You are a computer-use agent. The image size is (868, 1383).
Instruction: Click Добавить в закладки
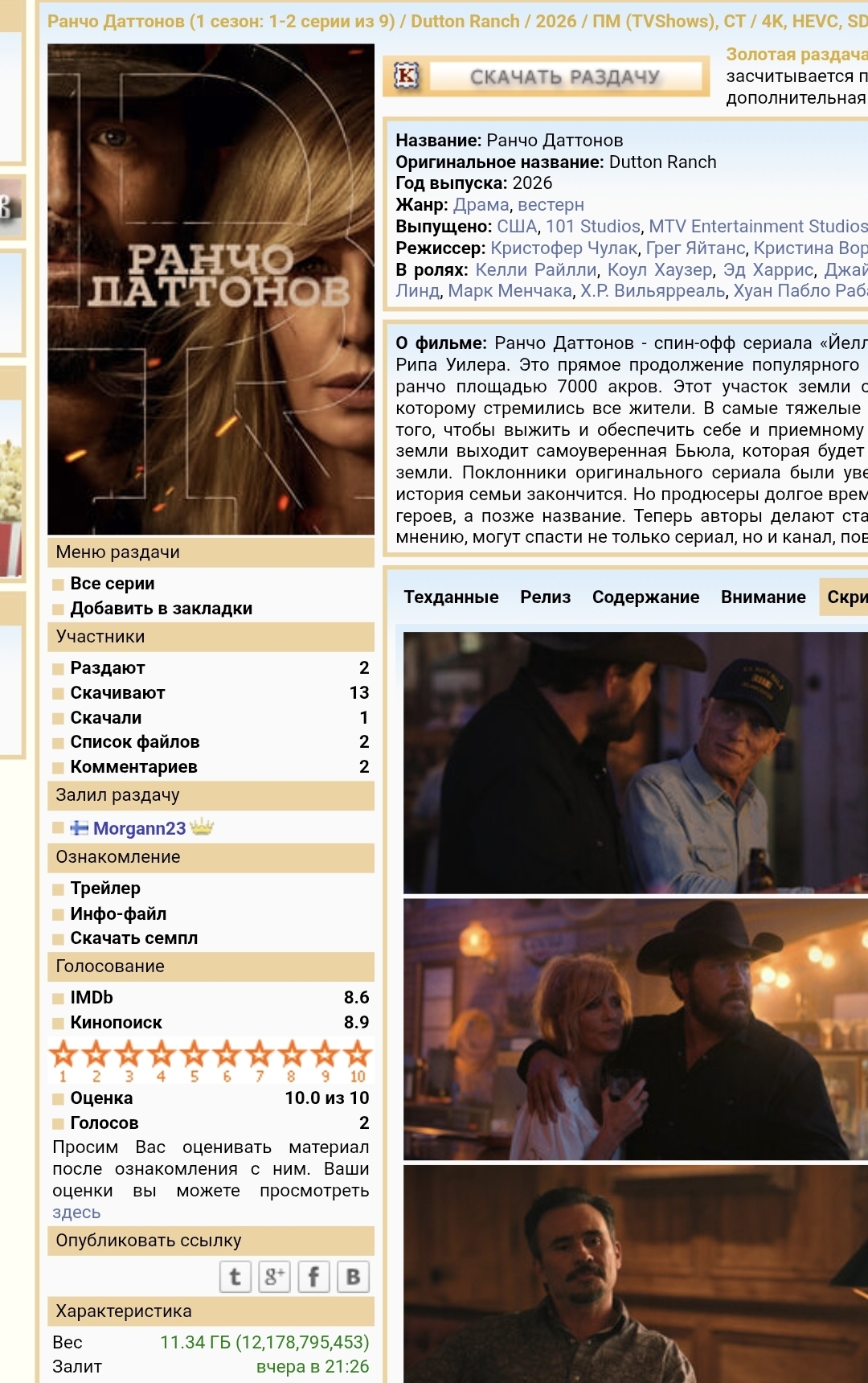(161, 609)
